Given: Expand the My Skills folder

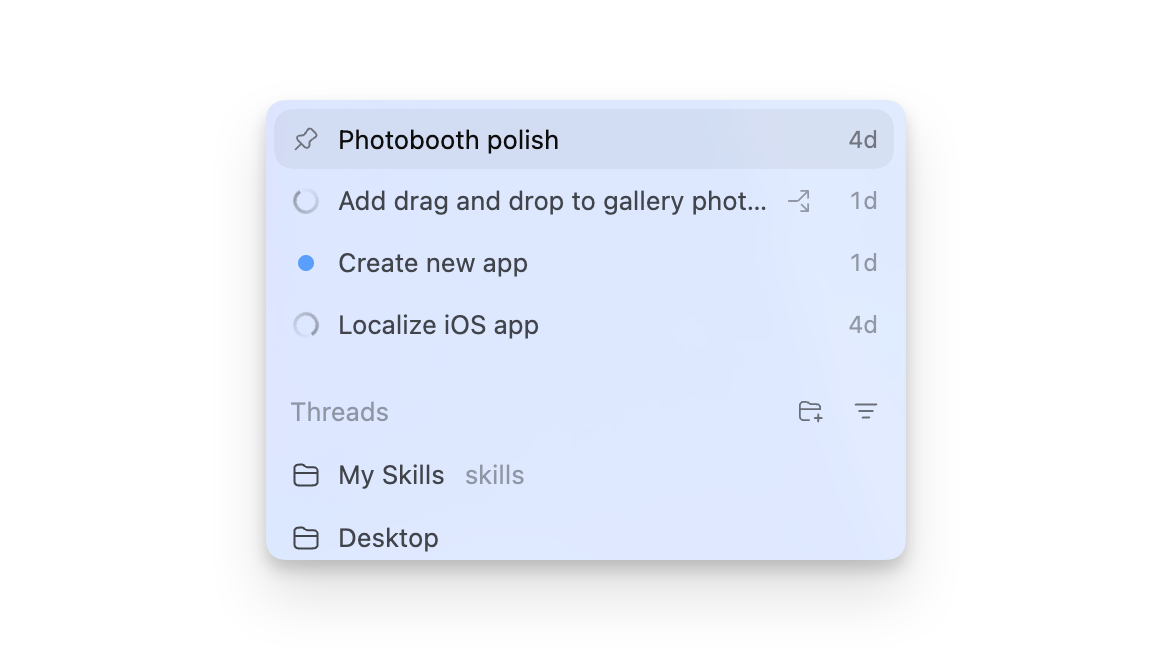Looking at the screenshot, I should pyautogui.click(x=391, y=475).
